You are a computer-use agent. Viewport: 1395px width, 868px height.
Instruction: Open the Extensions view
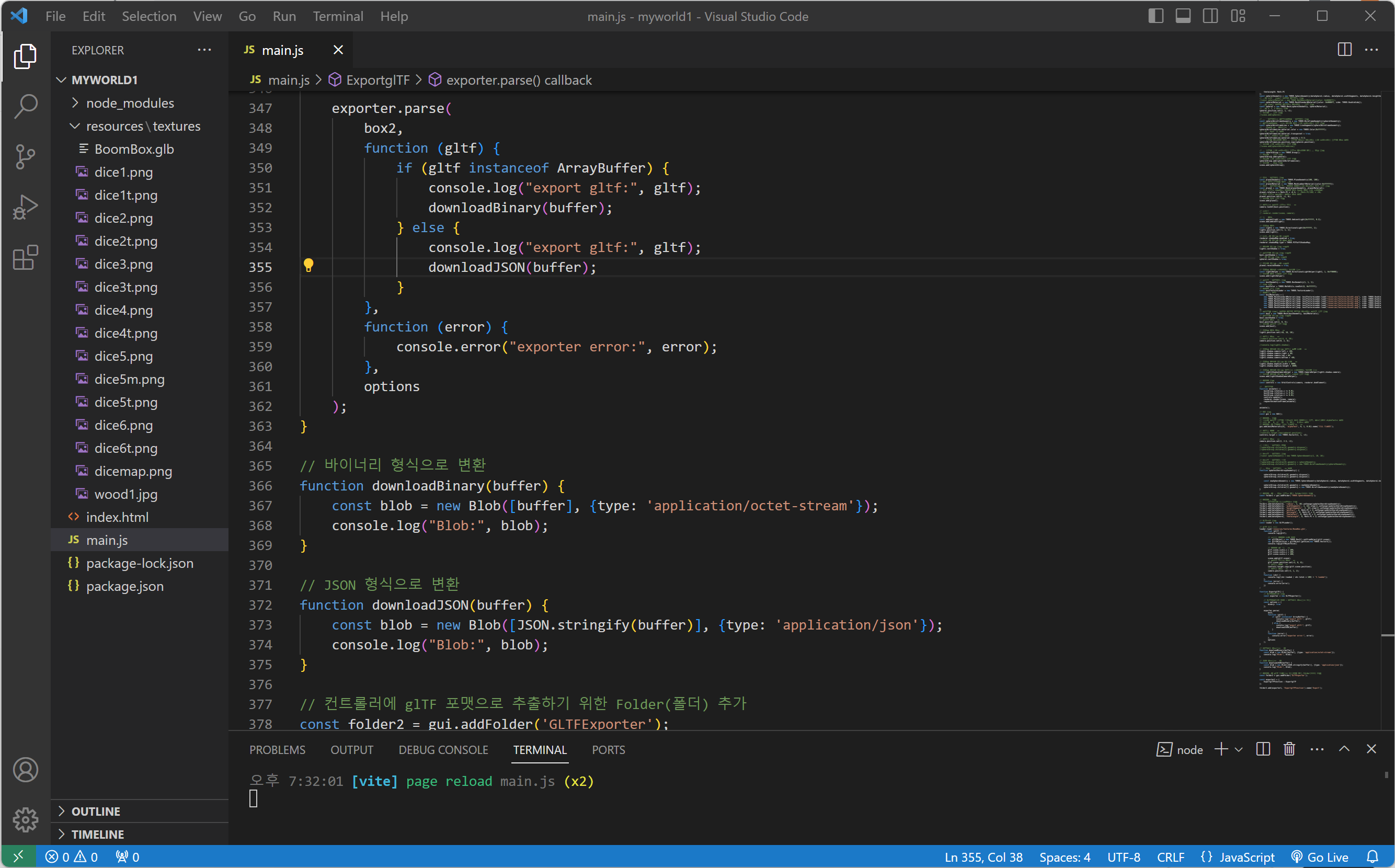coord(25,258)
